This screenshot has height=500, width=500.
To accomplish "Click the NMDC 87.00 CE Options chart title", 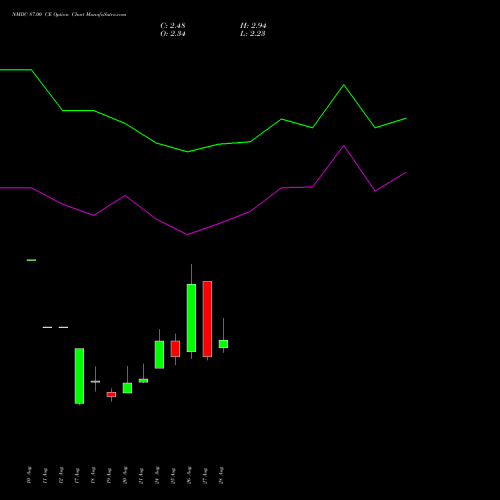I will (69, 15).
